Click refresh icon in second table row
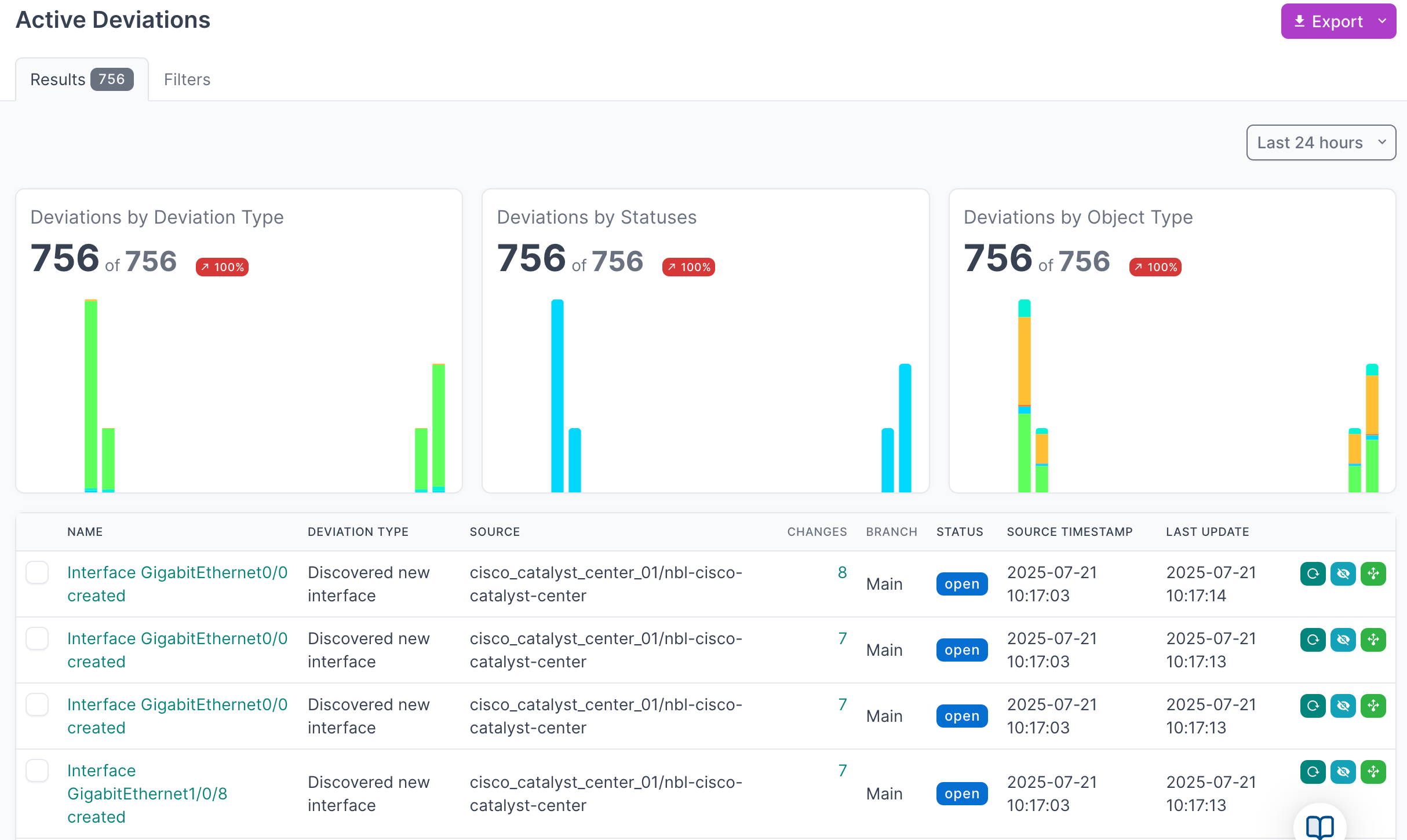 point(1313,640)
